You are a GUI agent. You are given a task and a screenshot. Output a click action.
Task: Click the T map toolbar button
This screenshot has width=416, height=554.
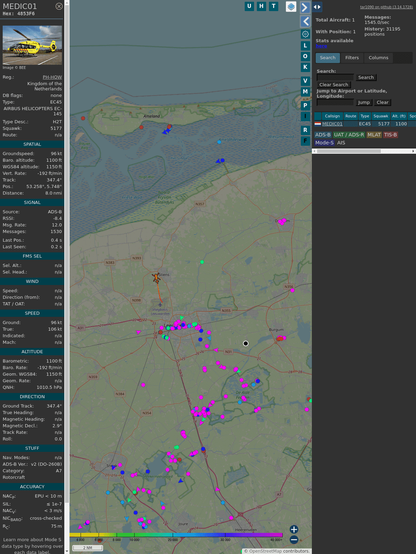coord(273,6)
